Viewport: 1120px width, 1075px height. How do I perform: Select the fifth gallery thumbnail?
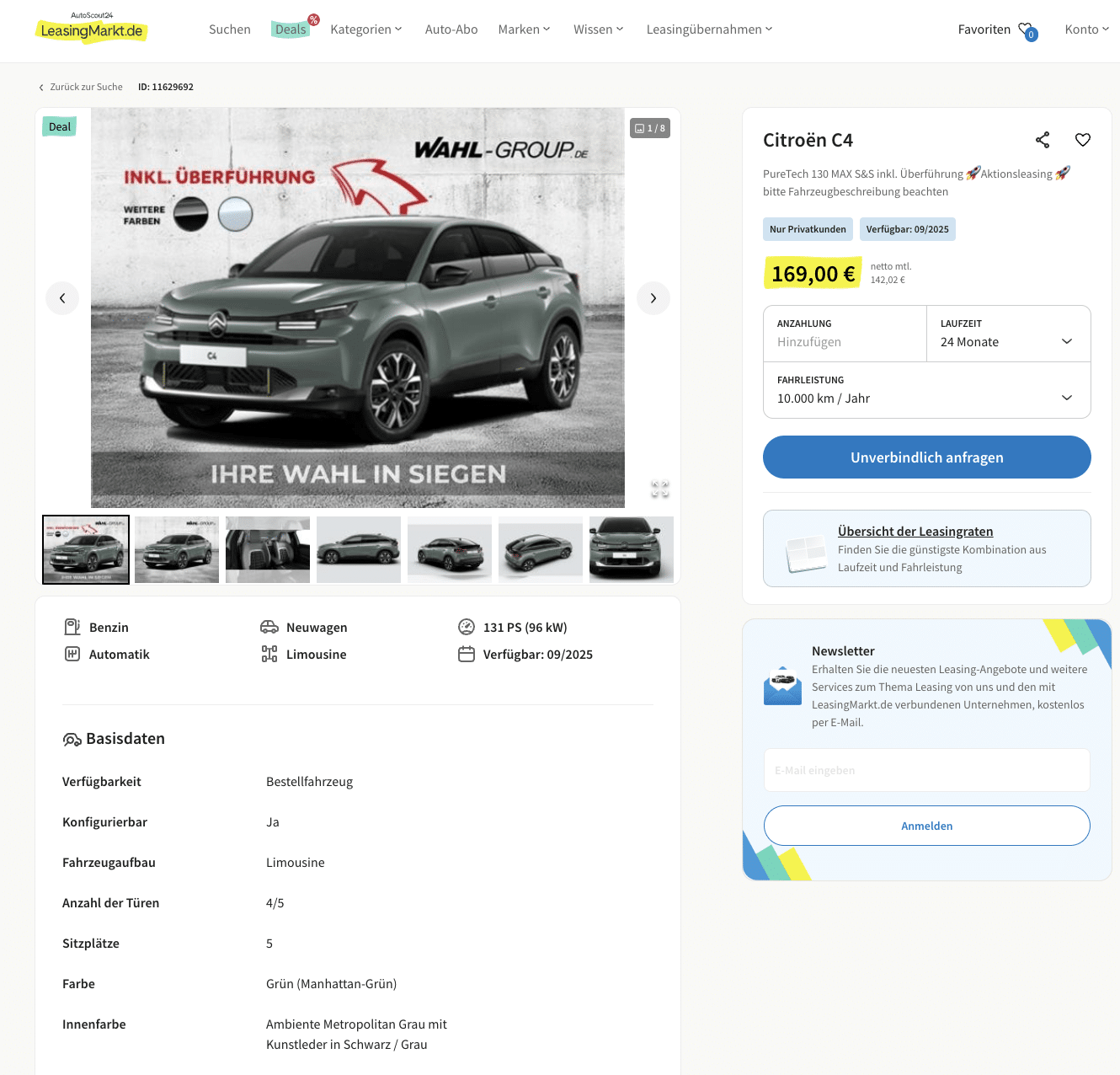(450, 549)
